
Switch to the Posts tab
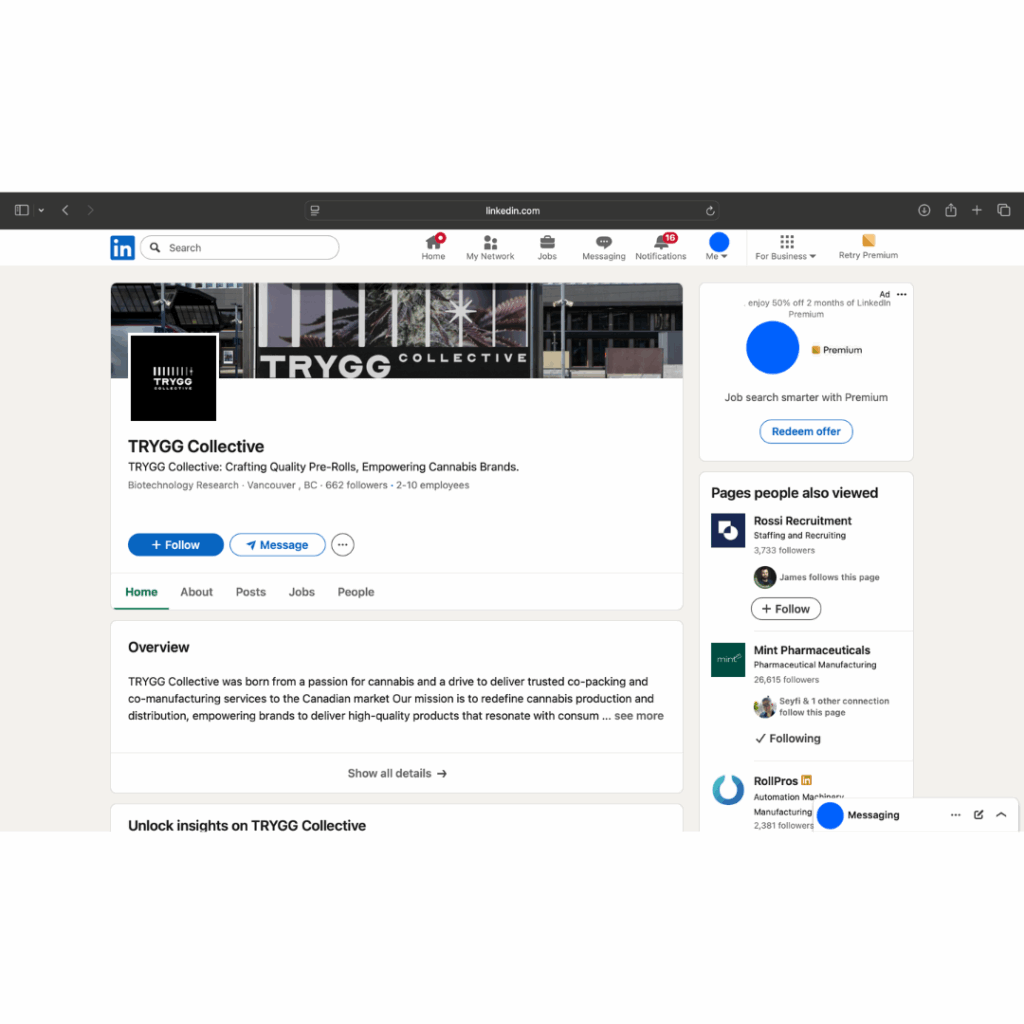pos(251,592)
